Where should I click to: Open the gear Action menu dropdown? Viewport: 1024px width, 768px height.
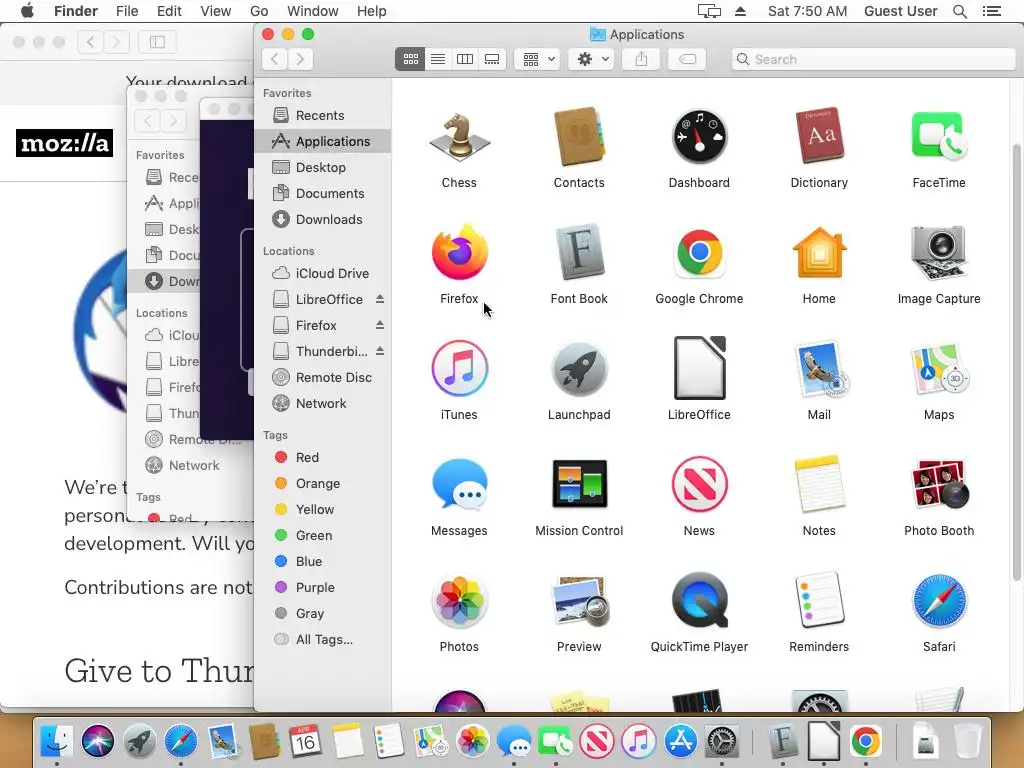[x=592, y=59]
